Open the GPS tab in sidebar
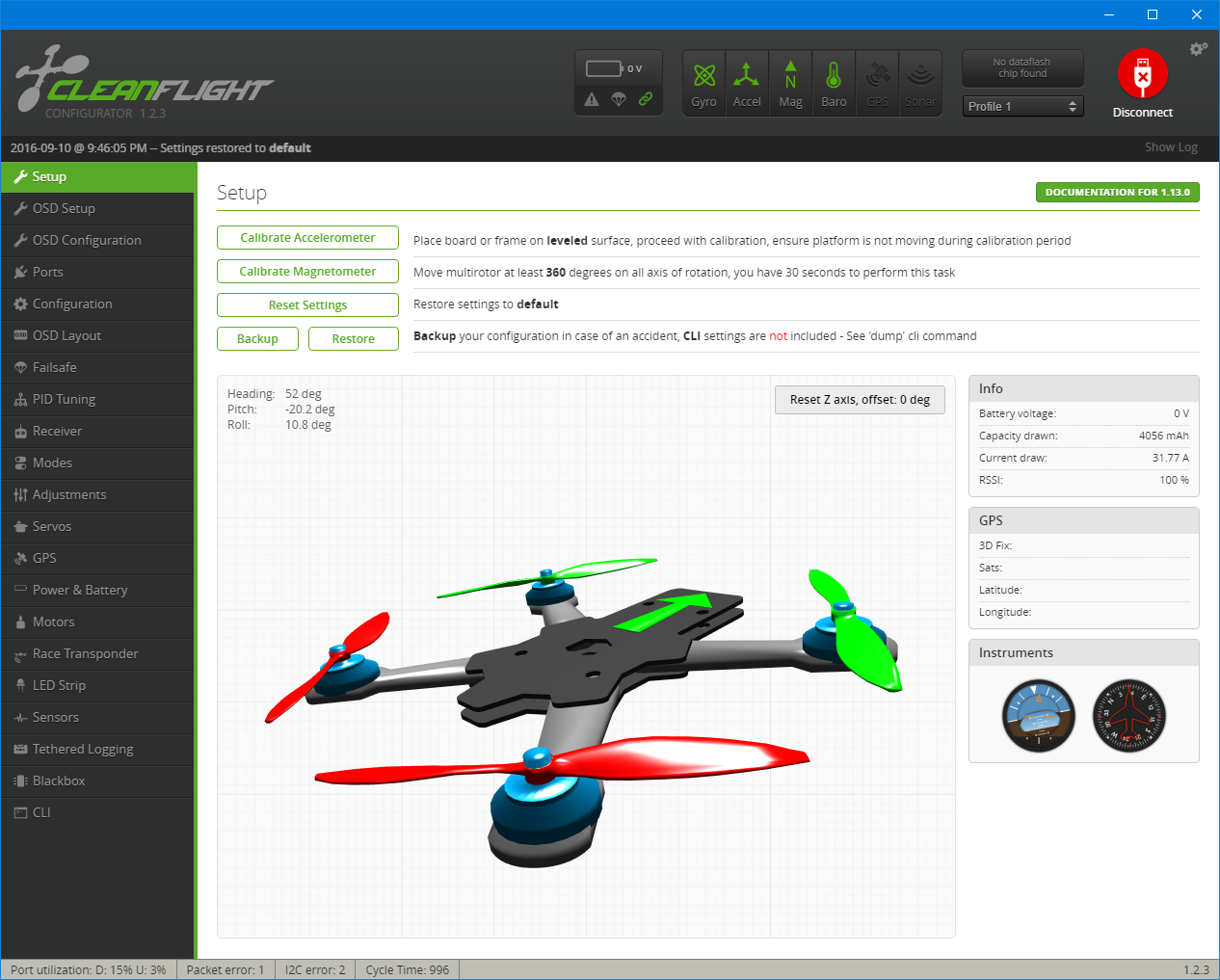 coord(97,559)
